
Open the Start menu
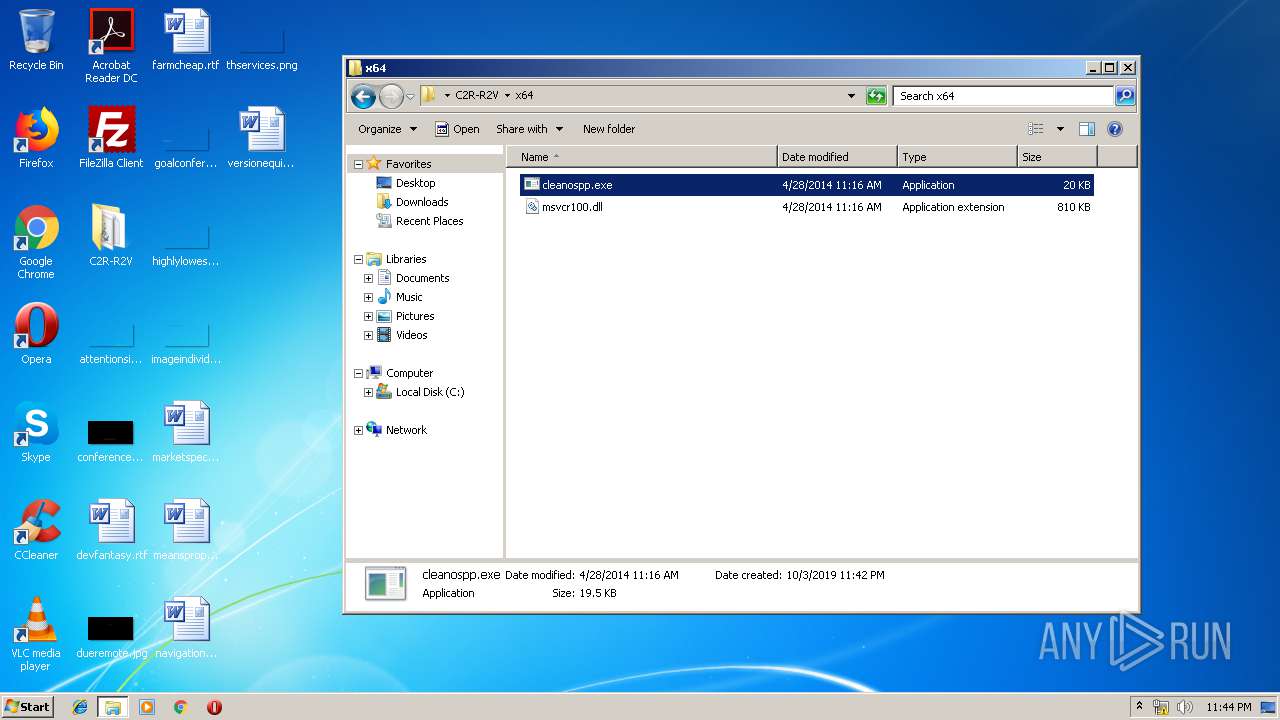28,706
